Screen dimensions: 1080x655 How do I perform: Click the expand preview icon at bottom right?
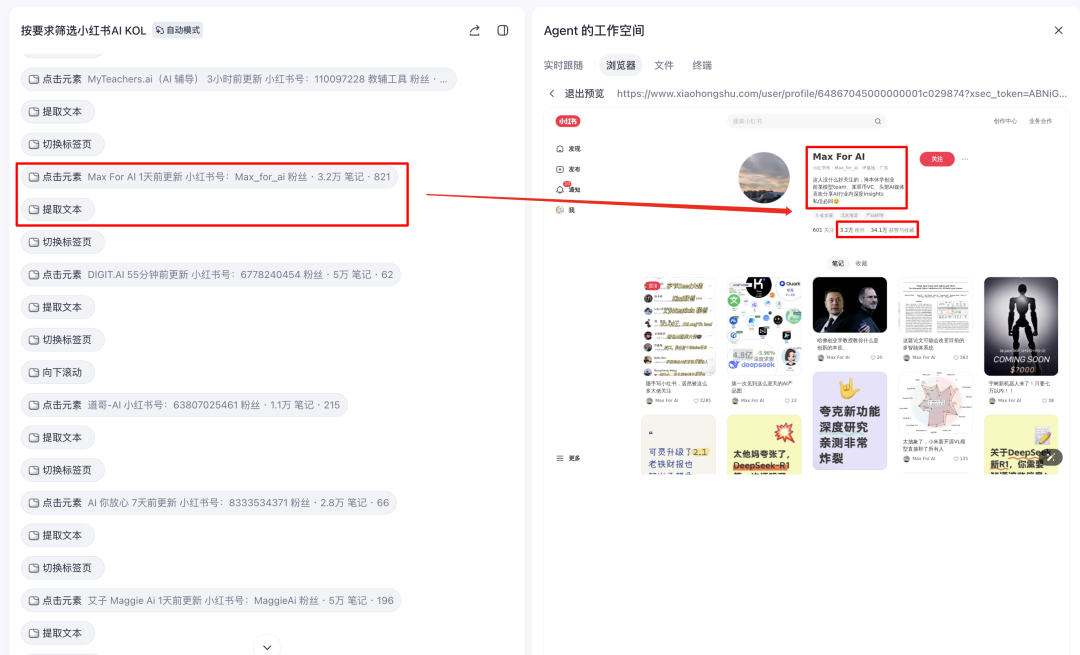click(x=1050, y=457)
